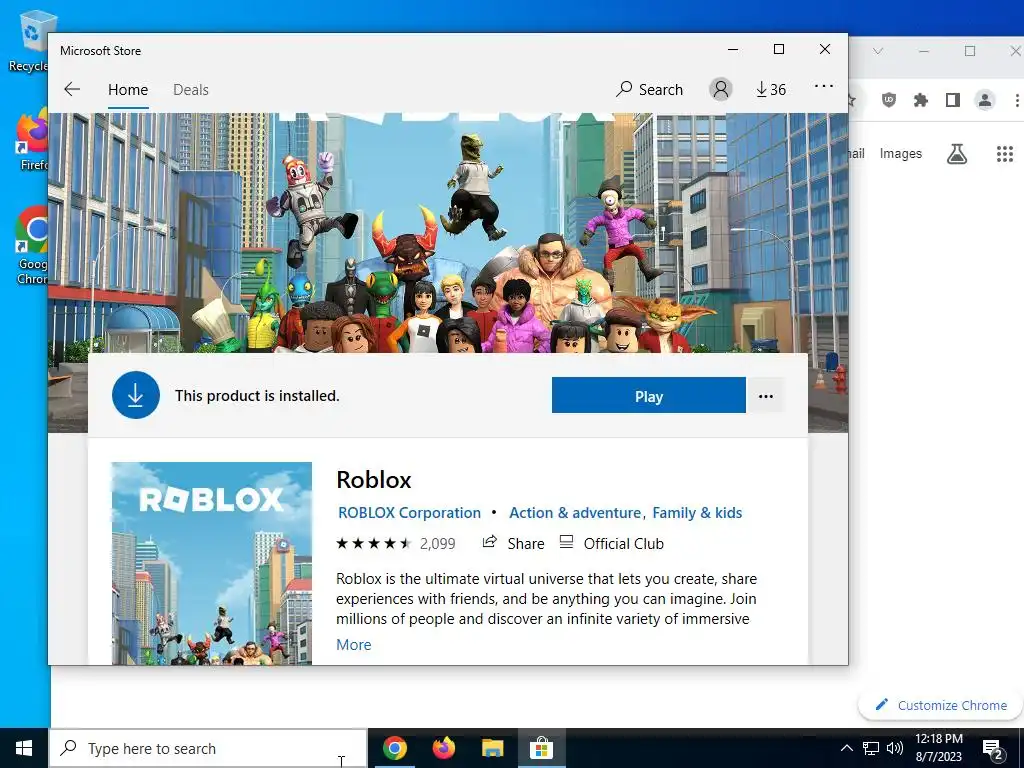Click the round blue download icon

136,395
